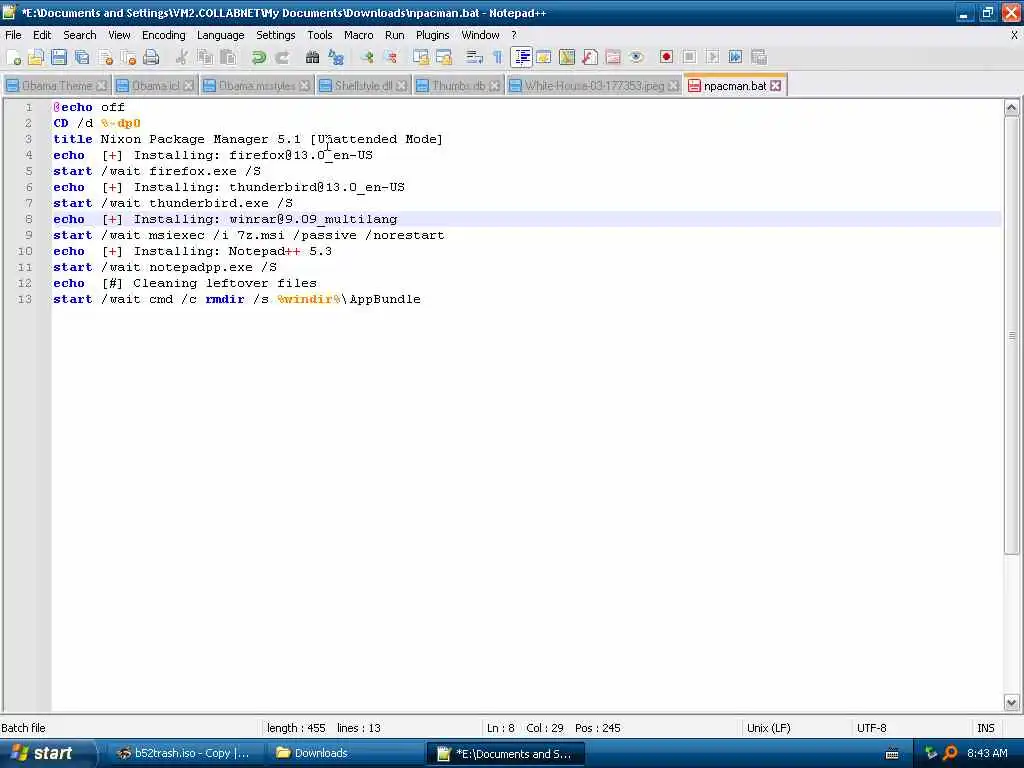Click the Paste clipboard icon
Screen dimensions: 1024x768
click(x=228, y=57)
